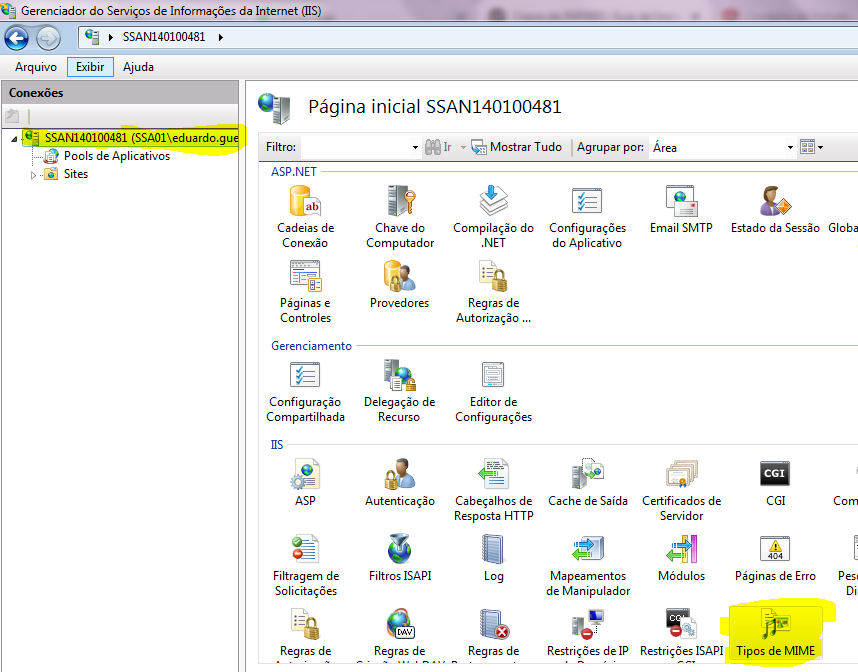858x672 pixels.
Task: Collapse the Gerenciamento group header
Action: 311,346
